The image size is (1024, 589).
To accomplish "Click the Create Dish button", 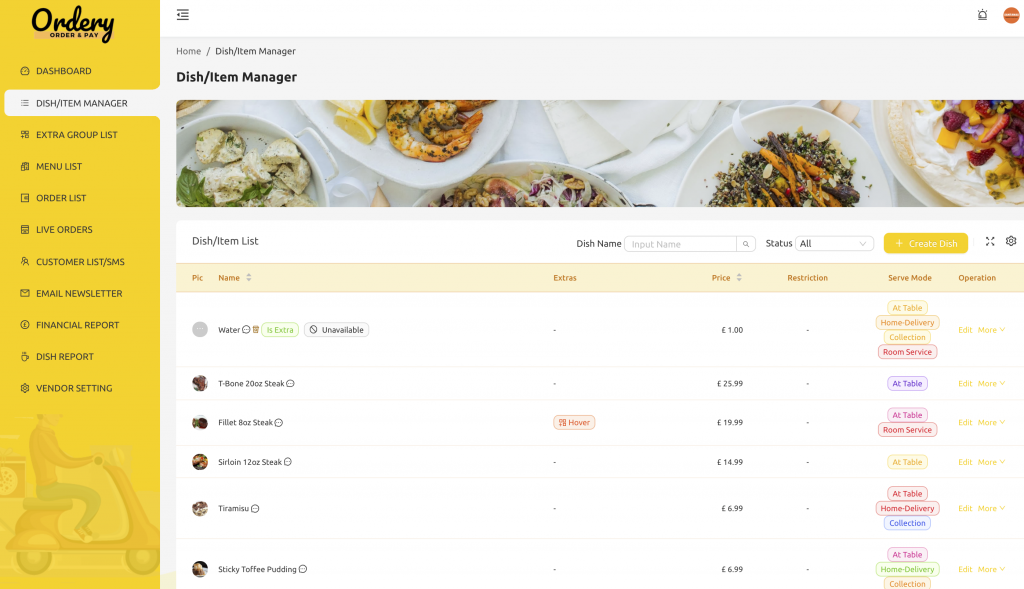I will [925, 244].
